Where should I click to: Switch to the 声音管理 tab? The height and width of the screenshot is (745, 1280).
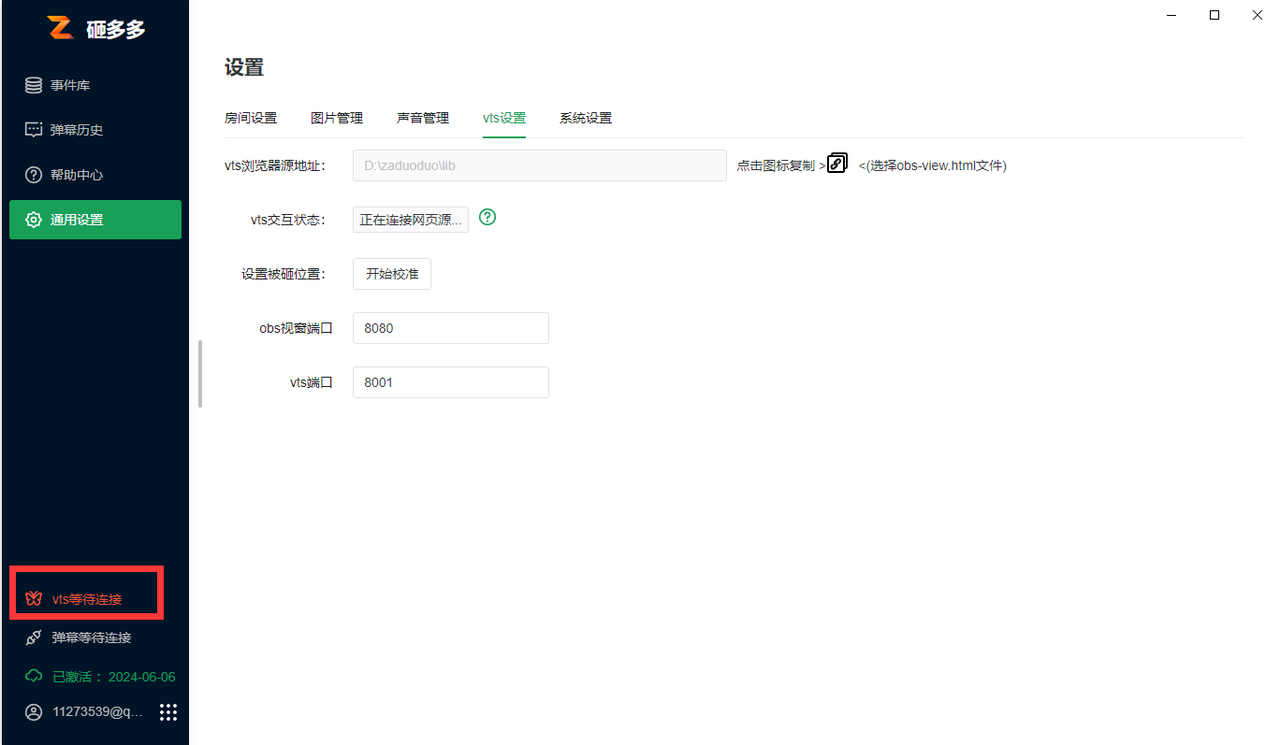(423, 118)
